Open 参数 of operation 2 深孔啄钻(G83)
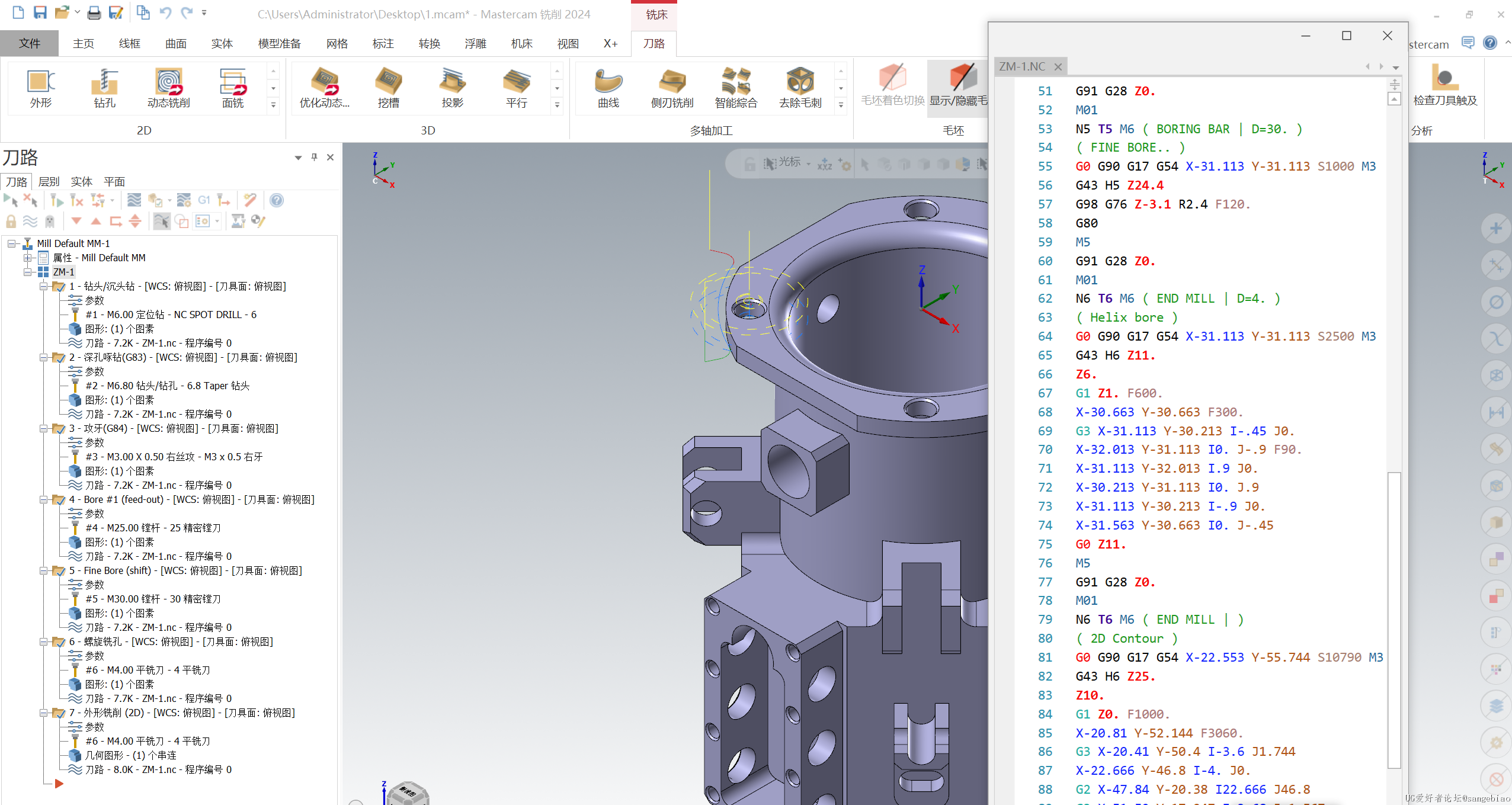Screen dimensions: 1512x805 coord(94,371)
